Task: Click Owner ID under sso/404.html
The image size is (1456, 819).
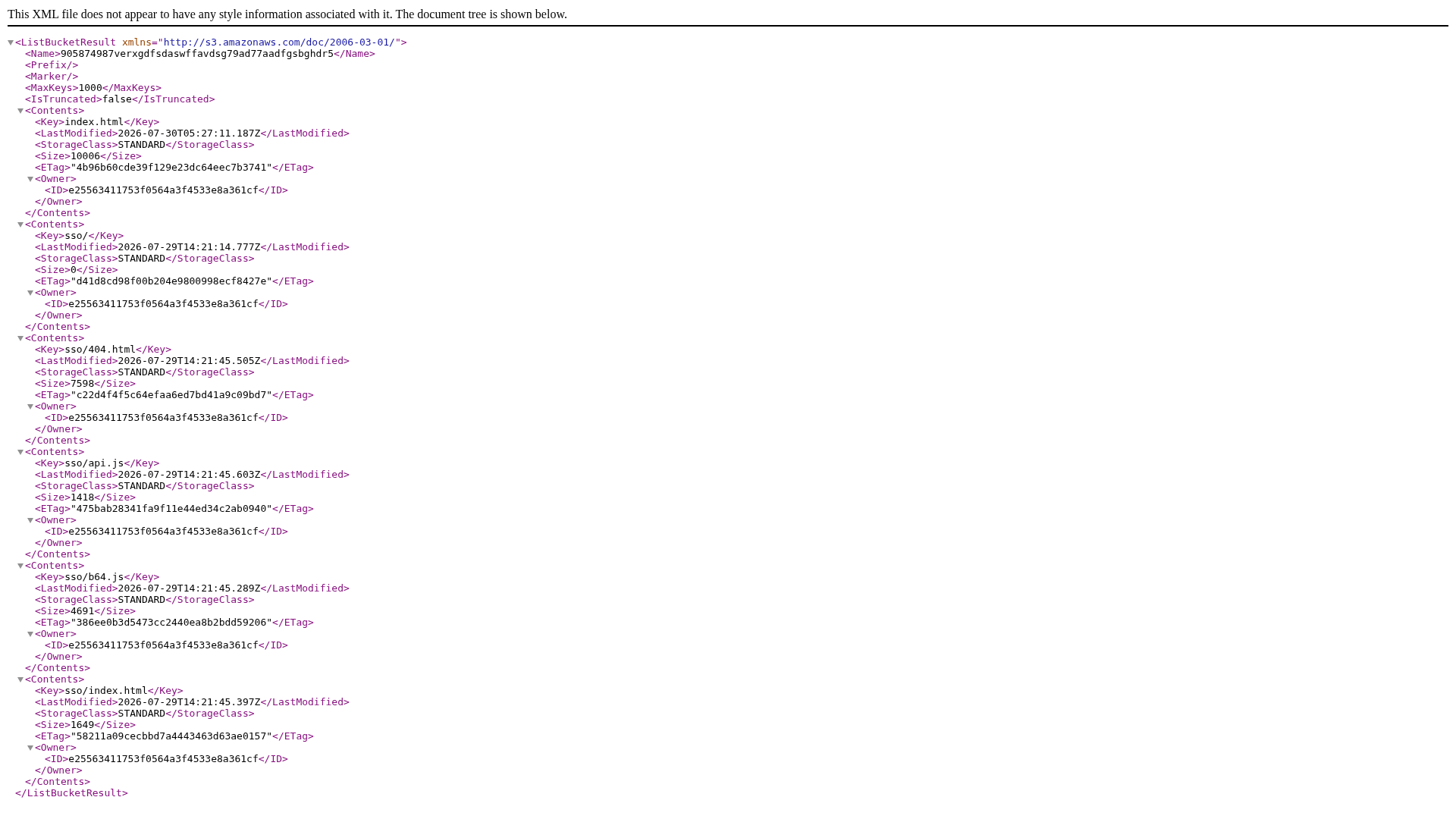Action: click(164, 418)
